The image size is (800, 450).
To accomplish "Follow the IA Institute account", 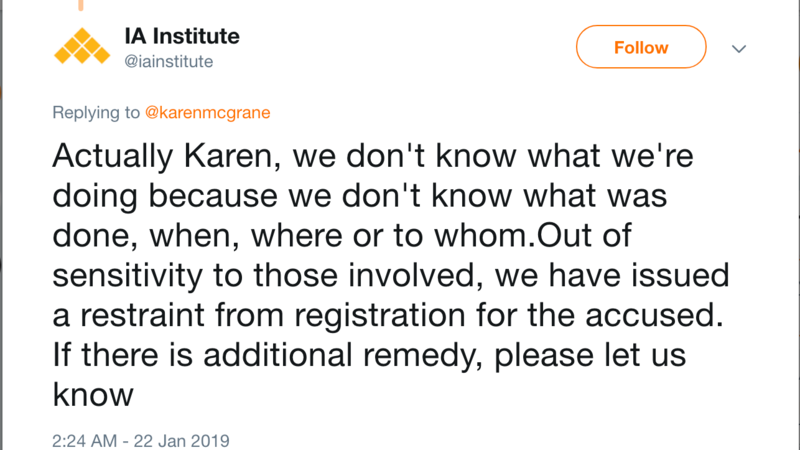I will click(x=641, y=47).
